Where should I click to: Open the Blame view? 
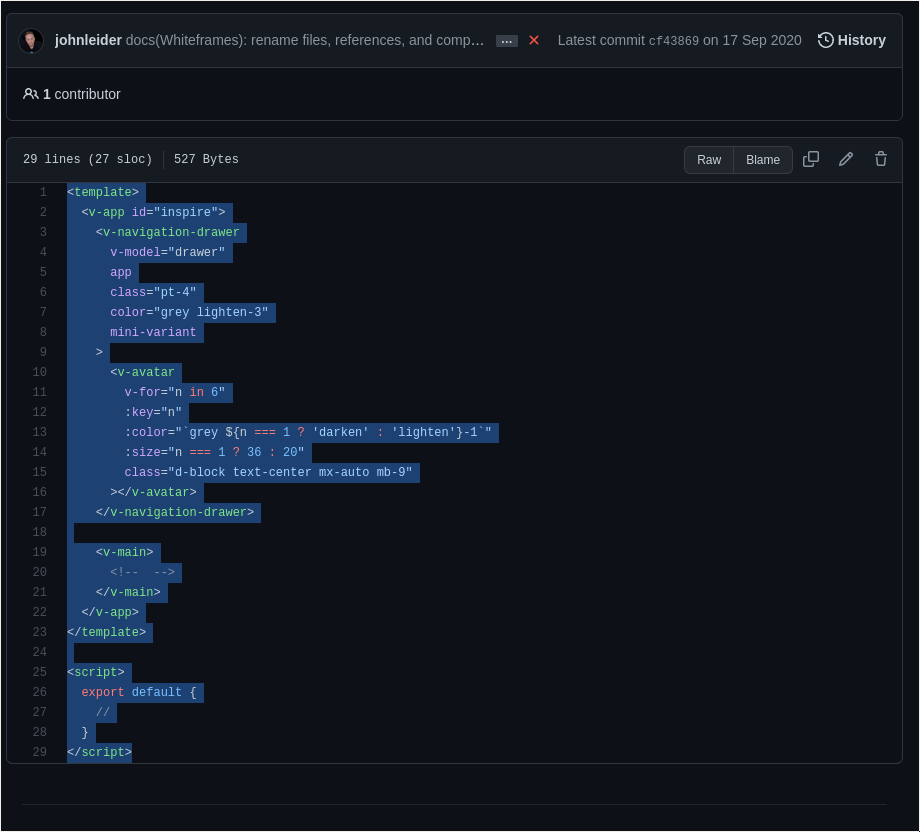[x=763, y=160]
